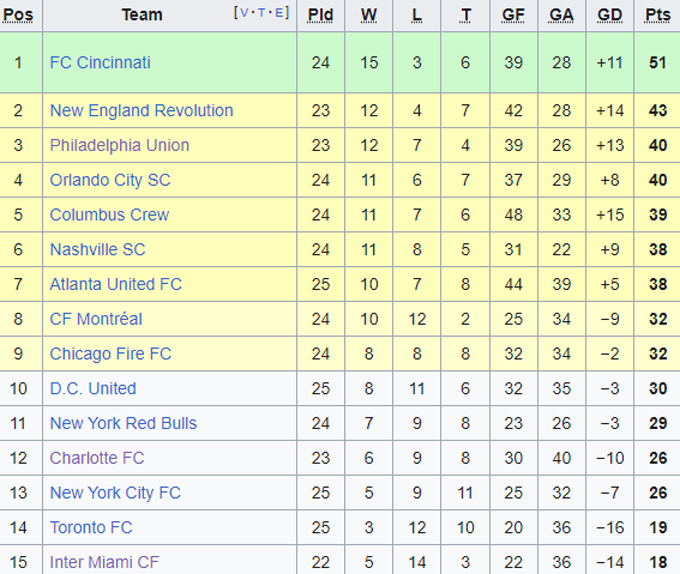The height and width of the screenshot is (574, 680).
Task: Open Columbus Crew team link
Action: (109, 215)
